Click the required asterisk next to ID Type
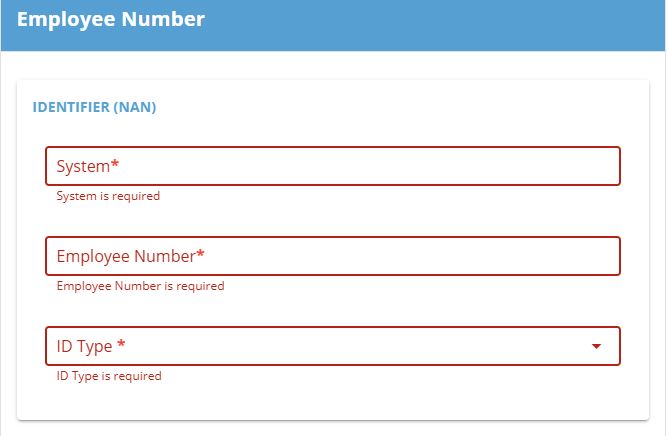Screen dimensions: 668x436 [121, 344]
